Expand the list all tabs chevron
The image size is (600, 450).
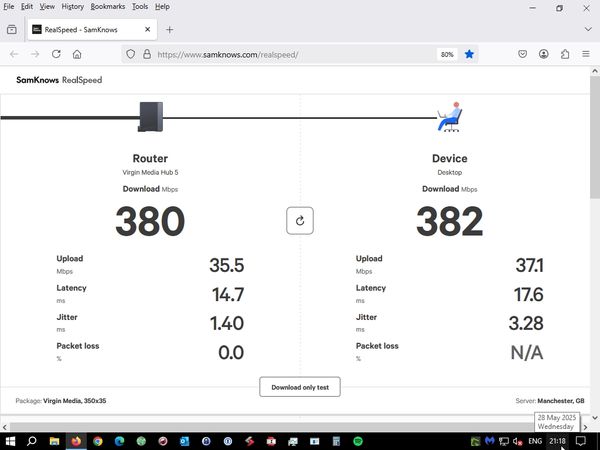(588, 29)
